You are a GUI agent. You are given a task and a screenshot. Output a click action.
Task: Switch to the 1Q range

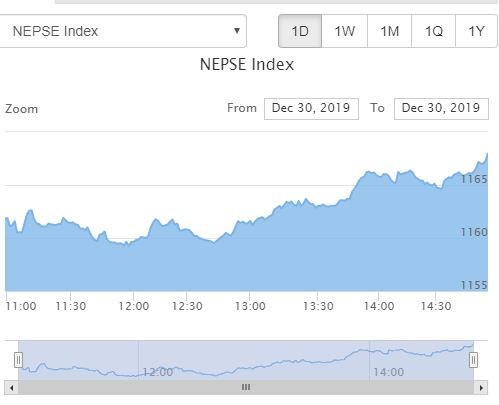click(x=433, y=31)
